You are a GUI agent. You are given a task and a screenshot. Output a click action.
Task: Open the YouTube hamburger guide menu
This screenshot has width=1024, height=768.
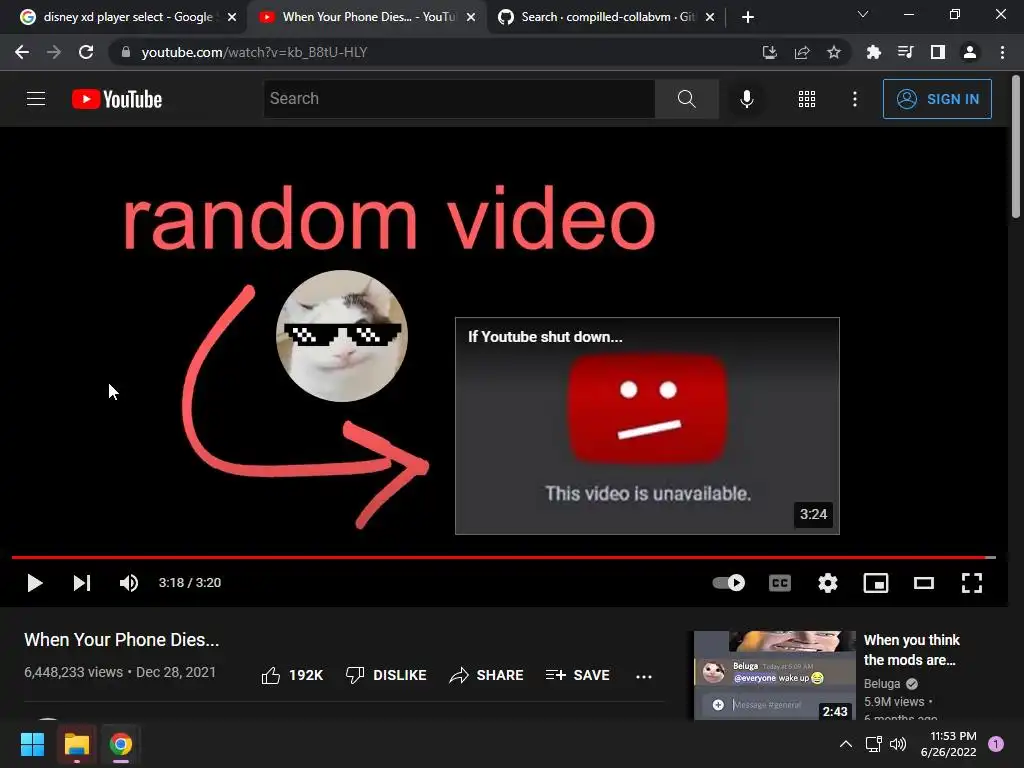tap(36, 99)
